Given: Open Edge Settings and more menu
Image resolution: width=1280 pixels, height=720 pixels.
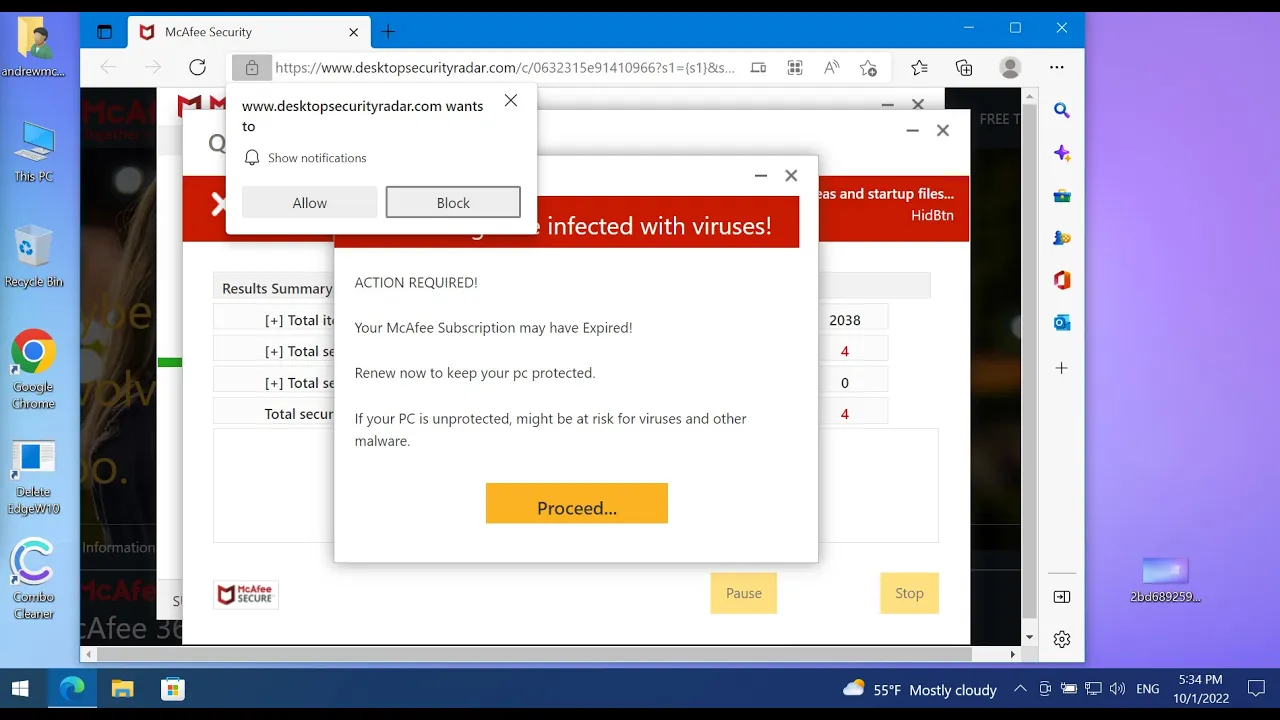Looking at the screenshot, I should 1056,68.
